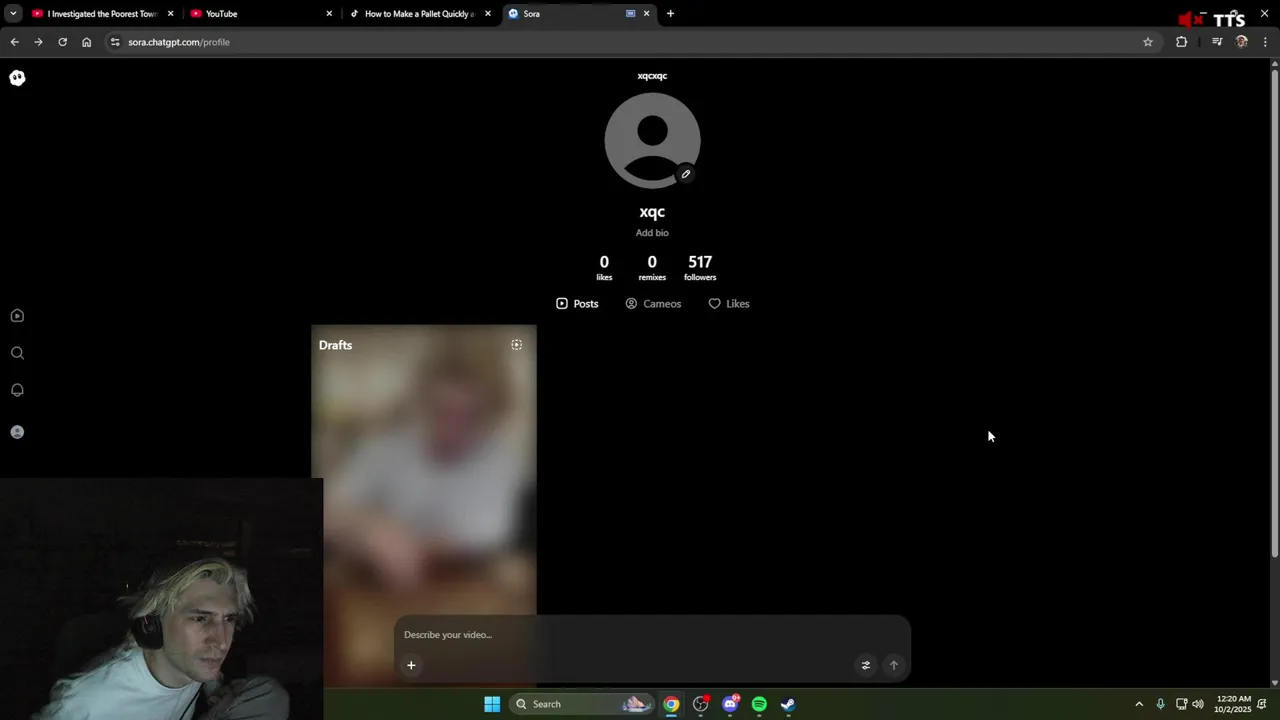
Task: Focus the 'Describe your video...' input
Action: 652,635
